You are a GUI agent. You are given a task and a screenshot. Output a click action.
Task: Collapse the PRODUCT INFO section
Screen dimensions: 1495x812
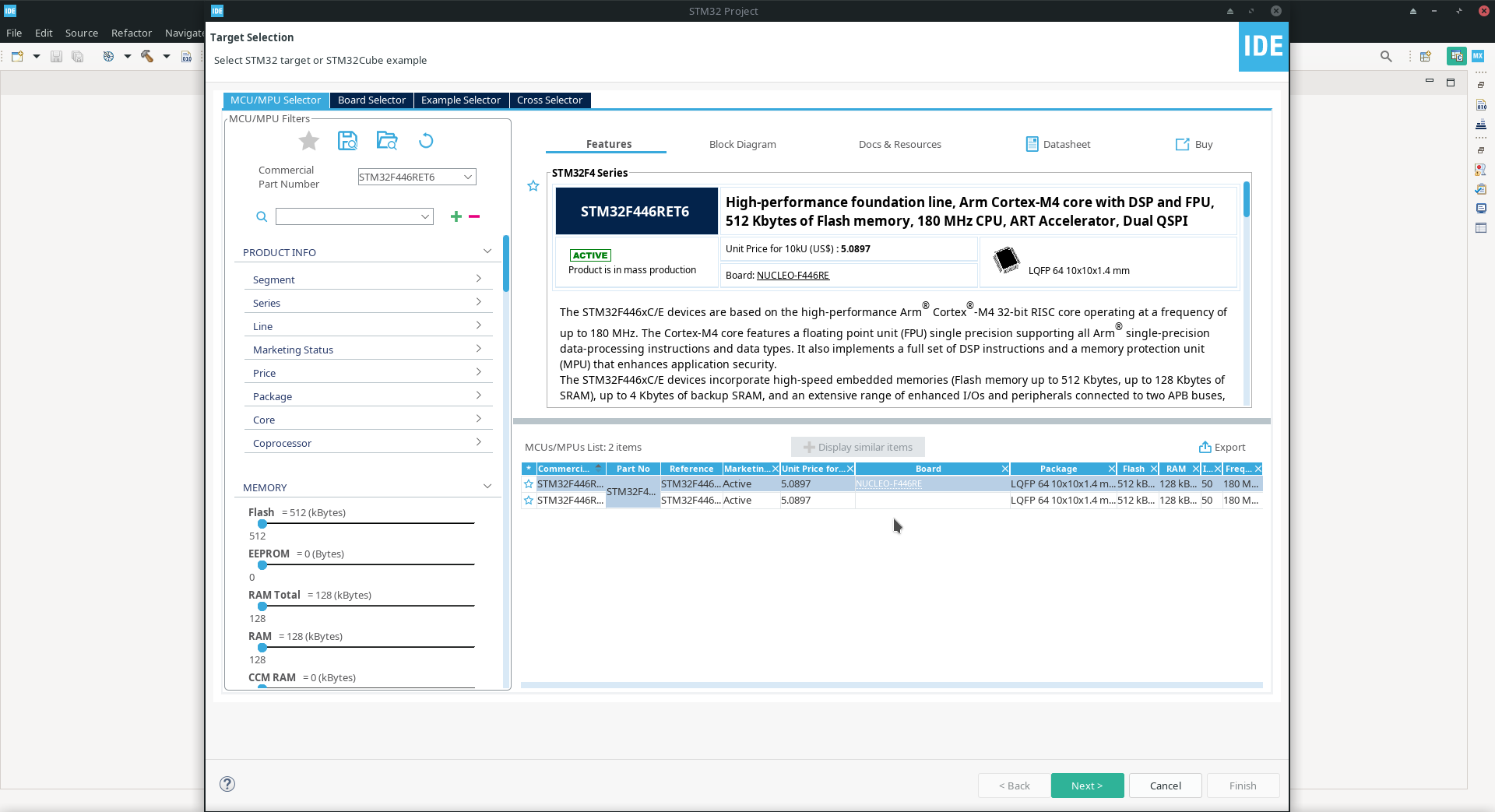coord(487,251)
